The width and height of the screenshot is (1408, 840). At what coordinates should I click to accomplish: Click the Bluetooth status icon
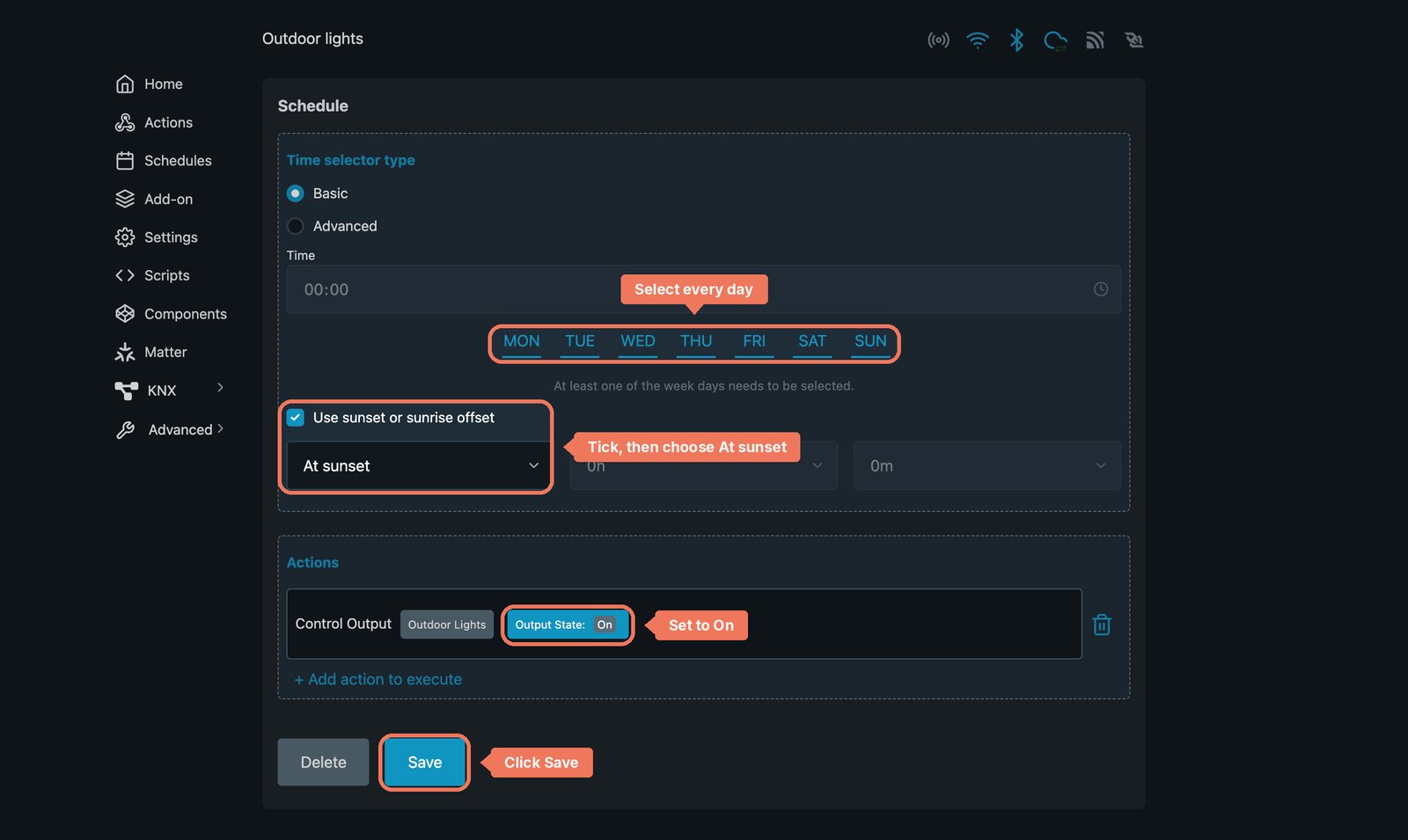1016,40
